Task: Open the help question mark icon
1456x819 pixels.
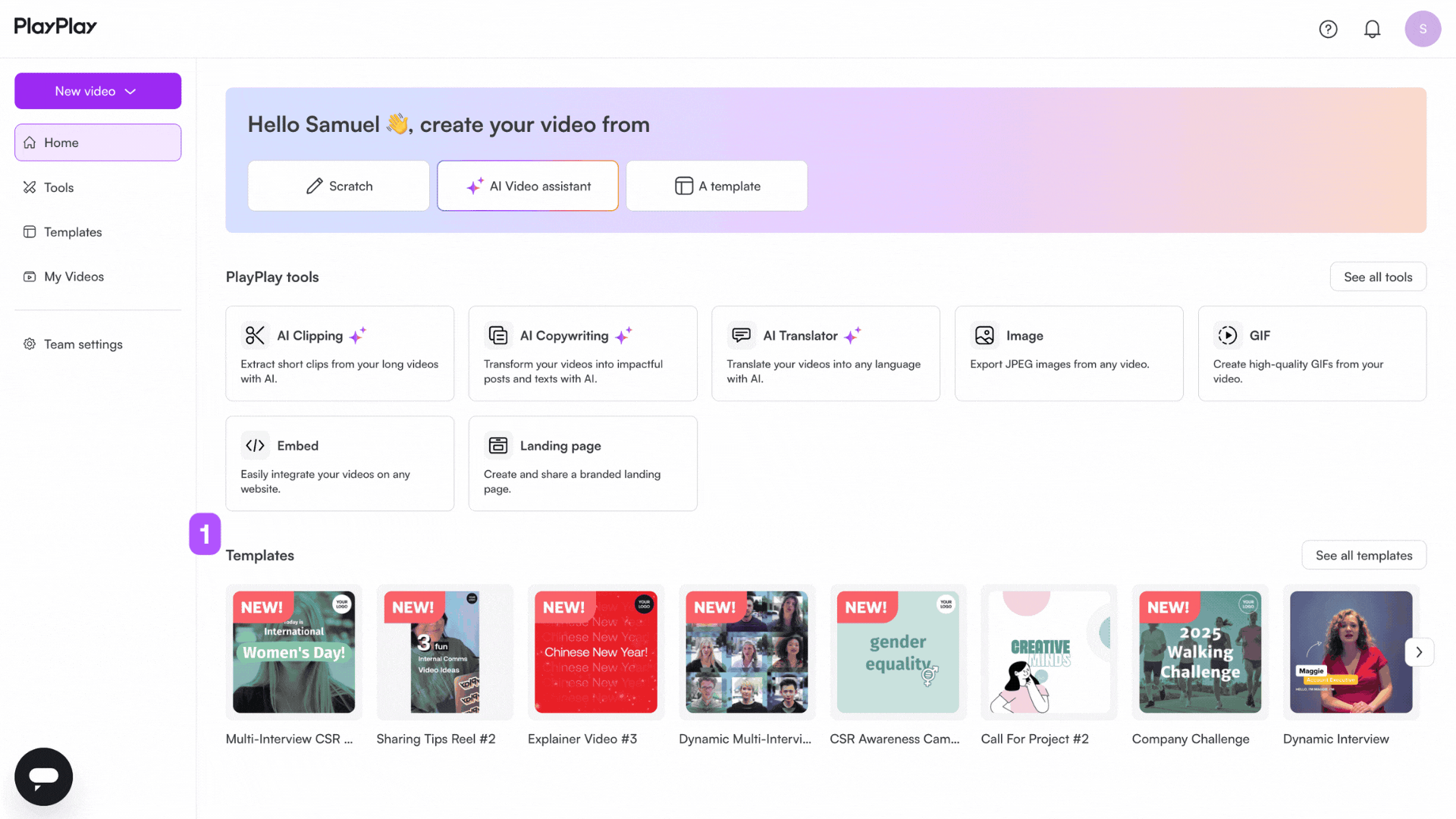Action: point(1328,29)
